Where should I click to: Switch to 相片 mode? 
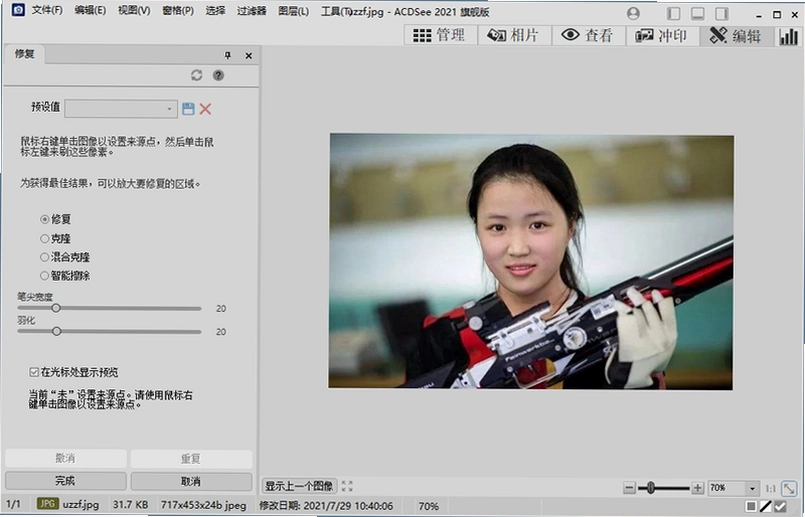coord(514,35)
